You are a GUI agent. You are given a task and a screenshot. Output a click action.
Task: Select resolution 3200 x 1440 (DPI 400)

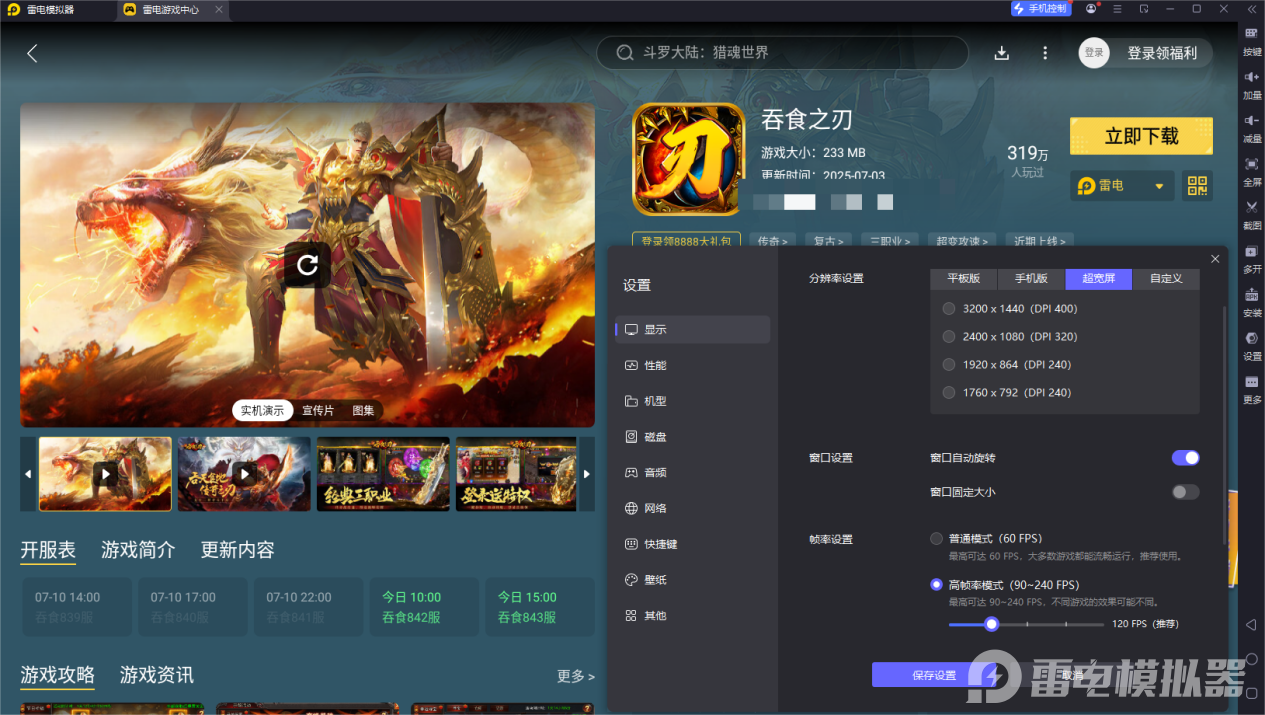point(1010,309)
